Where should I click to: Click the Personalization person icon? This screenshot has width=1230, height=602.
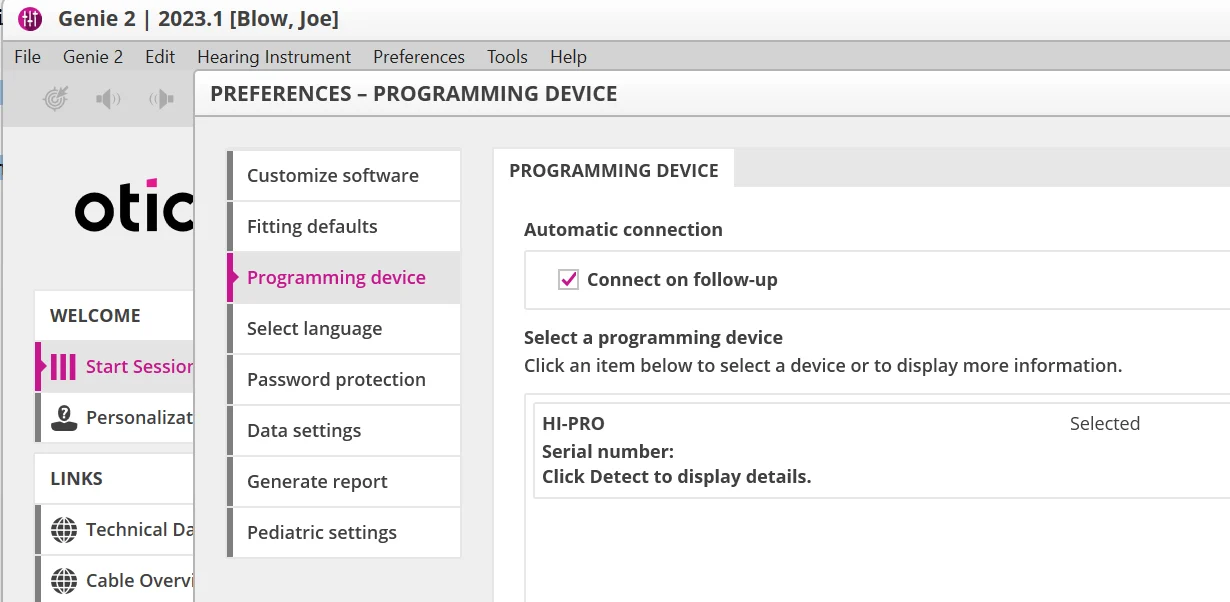[64, 417]
